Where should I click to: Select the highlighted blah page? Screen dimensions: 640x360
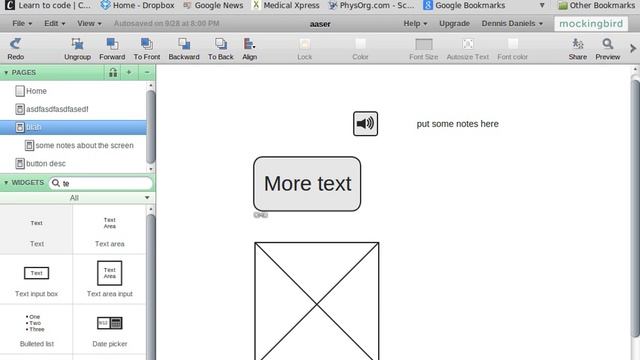73,127
